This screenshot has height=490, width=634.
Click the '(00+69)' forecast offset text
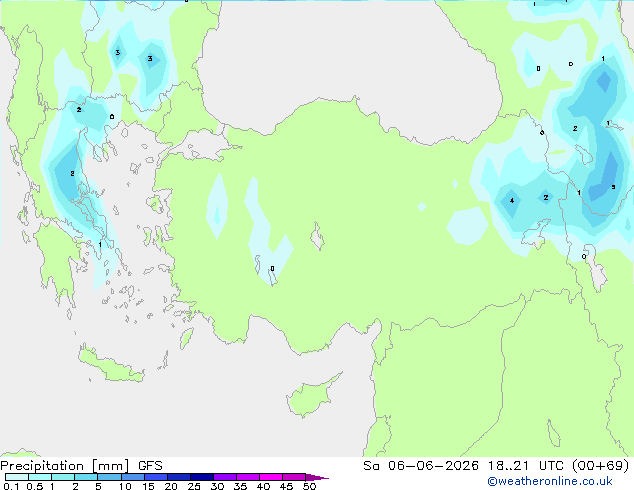(601, 466)
